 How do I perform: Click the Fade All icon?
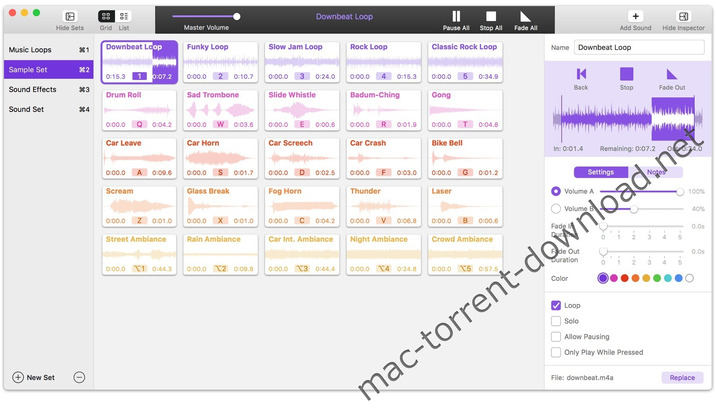coord(526,17)
